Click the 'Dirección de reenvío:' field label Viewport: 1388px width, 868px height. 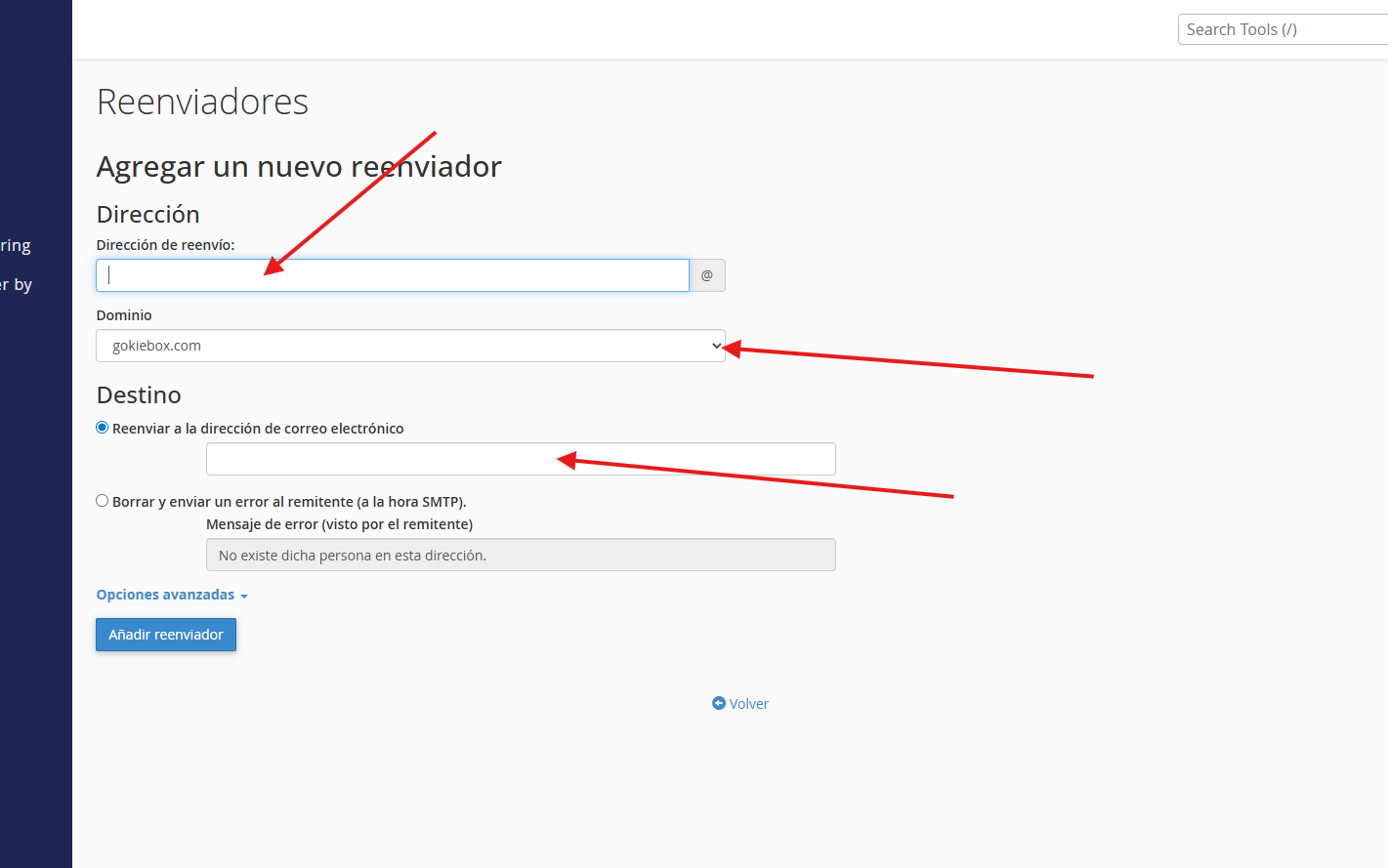[165, 245]
